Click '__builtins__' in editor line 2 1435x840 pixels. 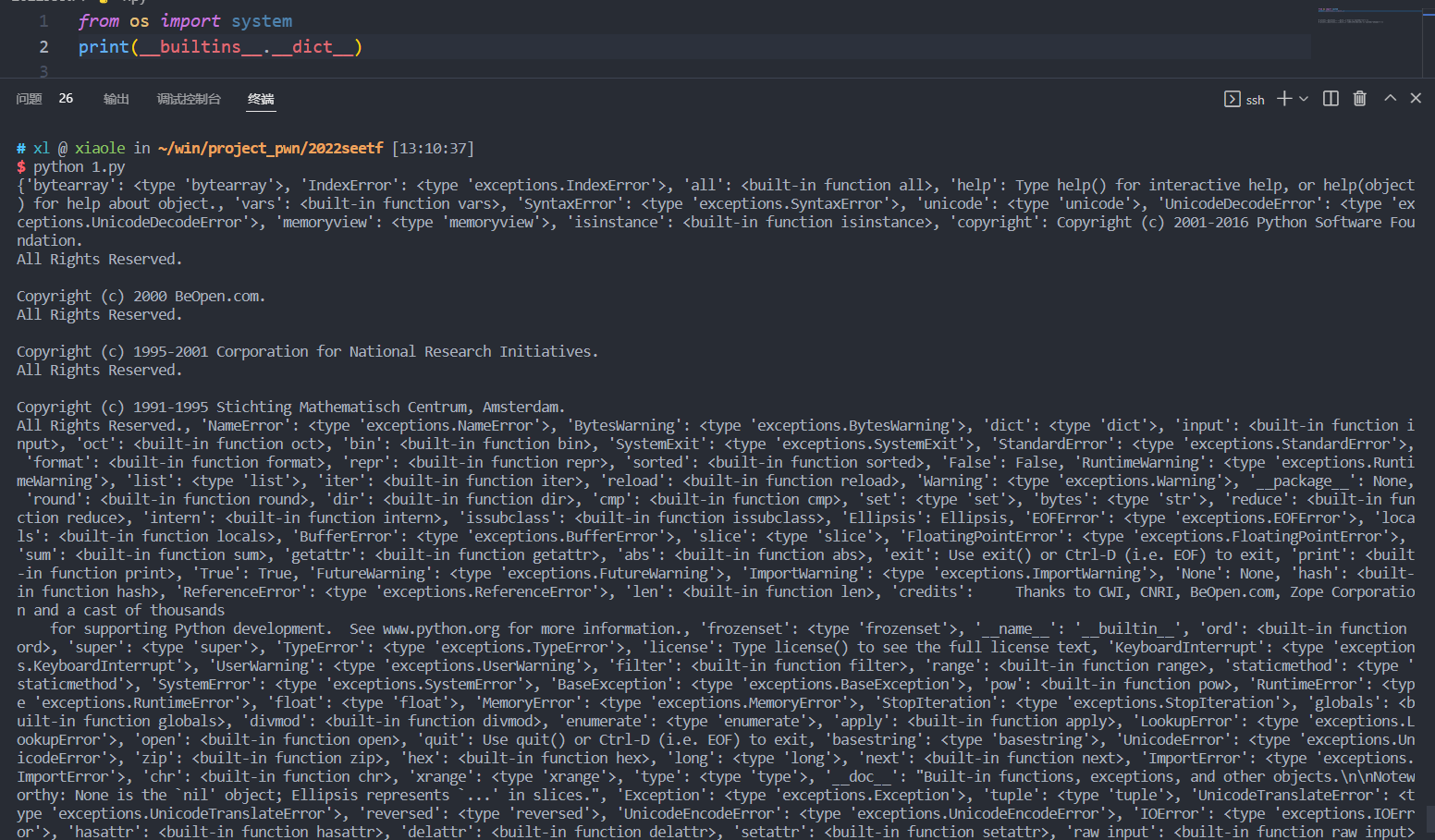click(x=201, y=46)
